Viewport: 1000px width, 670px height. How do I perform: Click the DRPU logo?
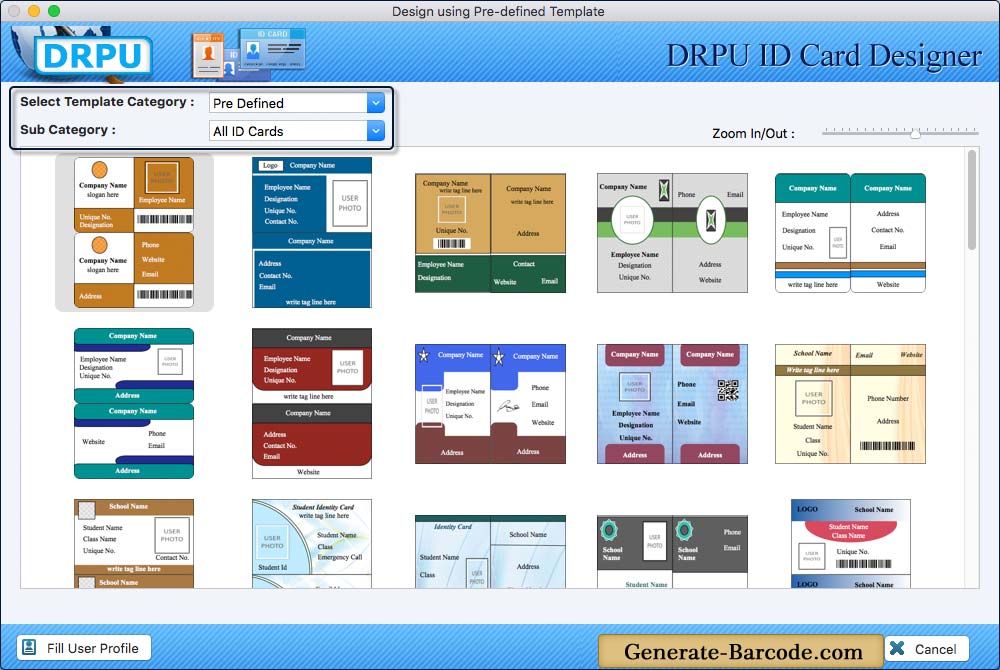91,55
